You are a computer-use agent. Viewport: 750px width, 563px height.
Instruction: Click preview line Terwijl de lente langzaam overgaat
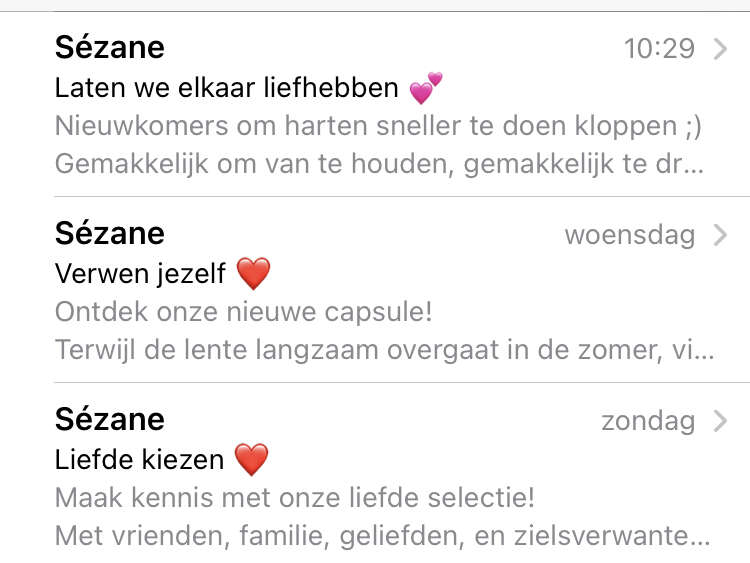point(385,350)
